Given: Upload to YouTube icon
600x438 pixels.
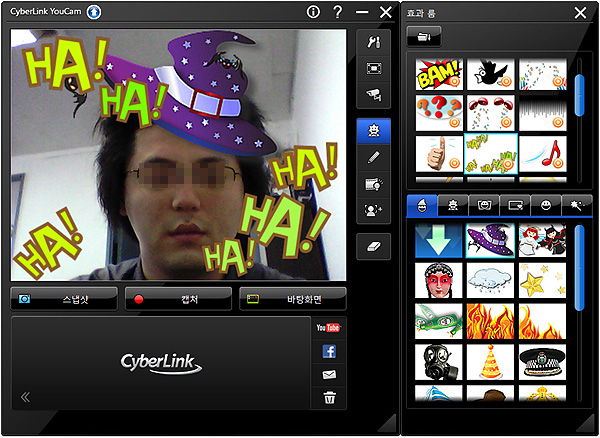Looking at the screenshot, I should pyautogui.click(x=328, y=328).
